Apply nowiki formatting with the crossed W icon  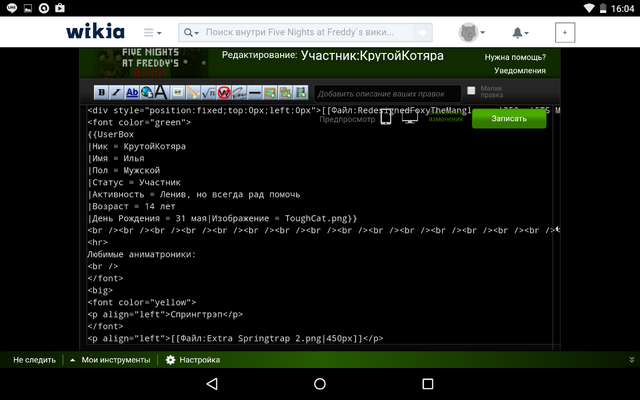pos(224,93)
